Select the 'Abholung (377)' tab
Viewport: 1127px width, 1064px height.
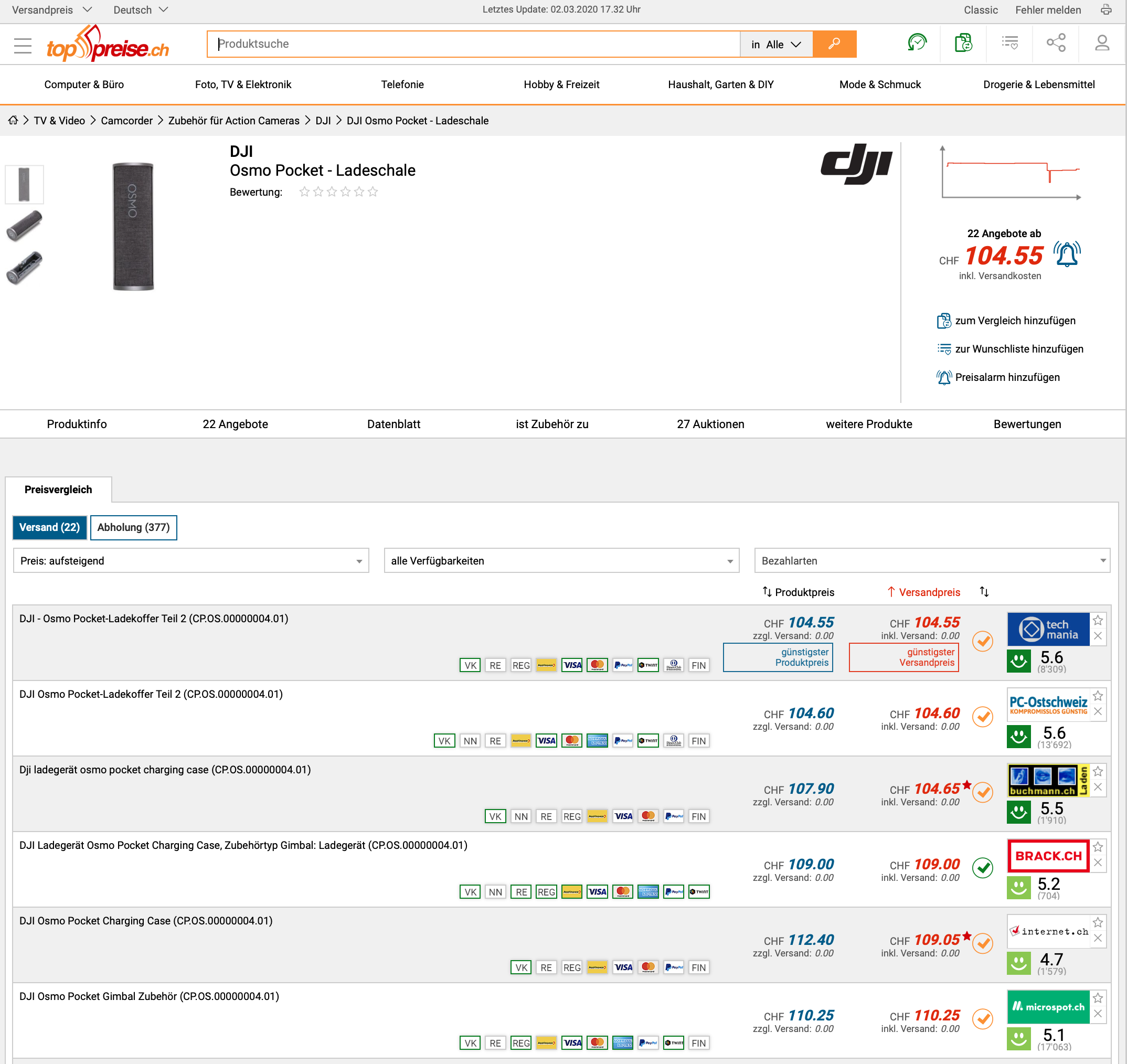133,527
